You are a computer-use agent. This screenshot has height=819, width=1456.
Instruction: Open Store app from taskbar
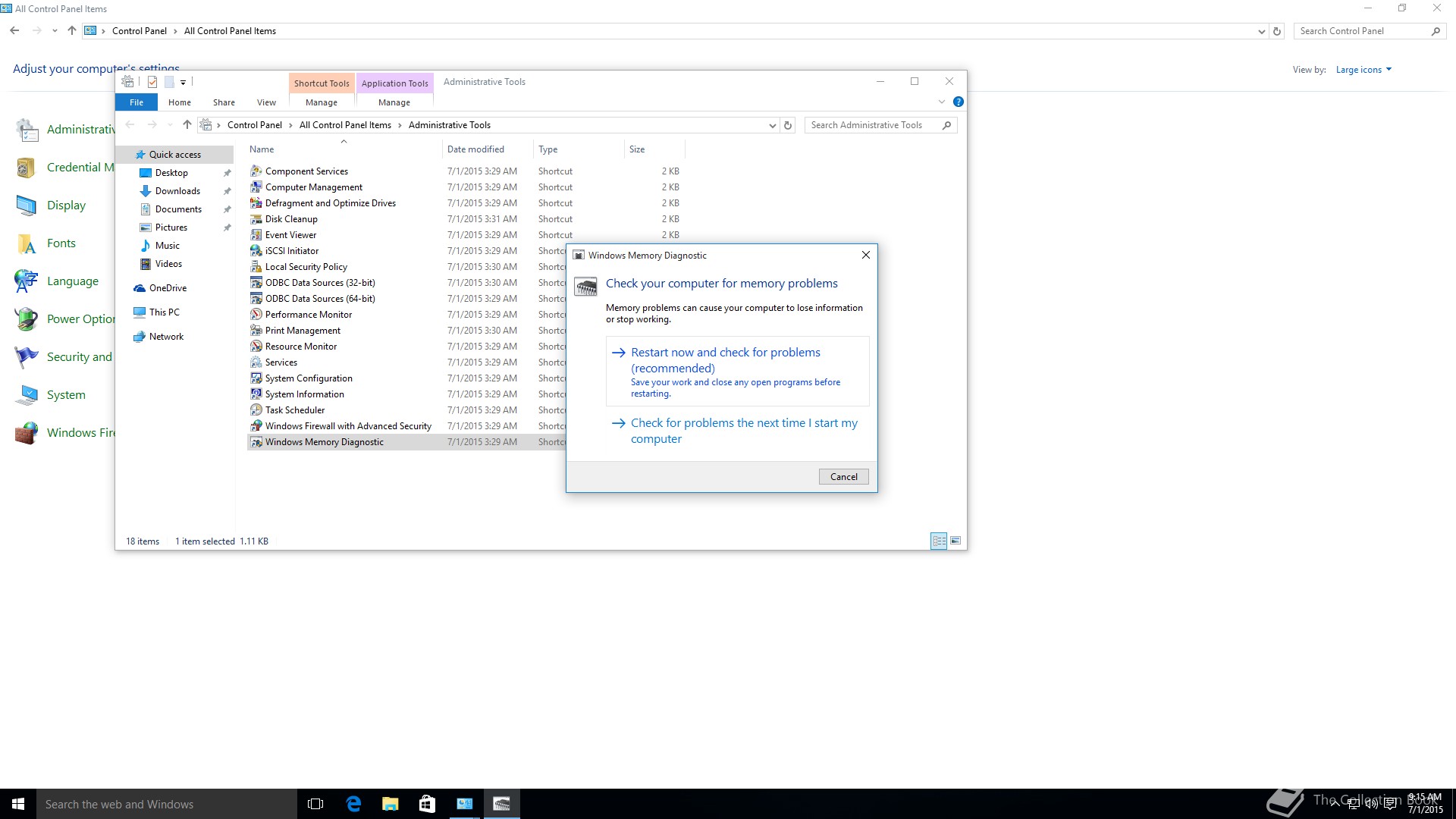pyautogui.click(x=427, y=804)
